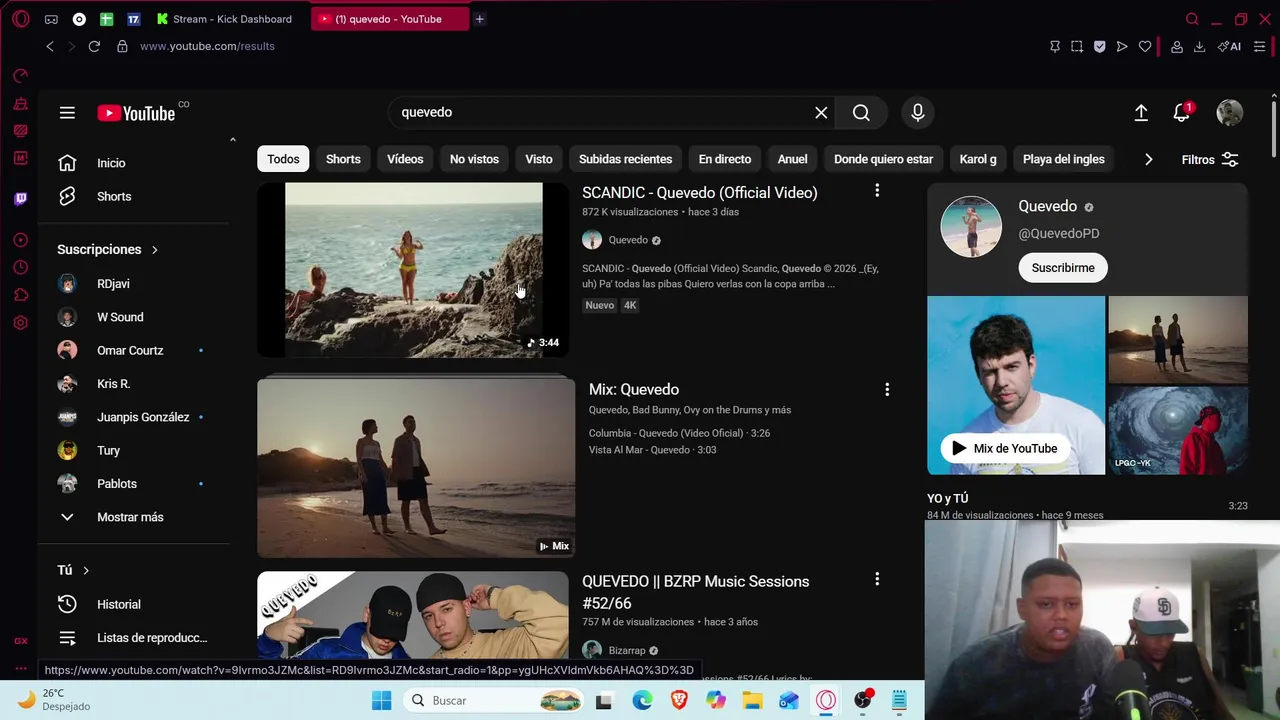The height and width of the screenshot is (720, 1280).
Task: Open QUEVEDO || BZRP Music Sessions title
Action: (696, 591)
